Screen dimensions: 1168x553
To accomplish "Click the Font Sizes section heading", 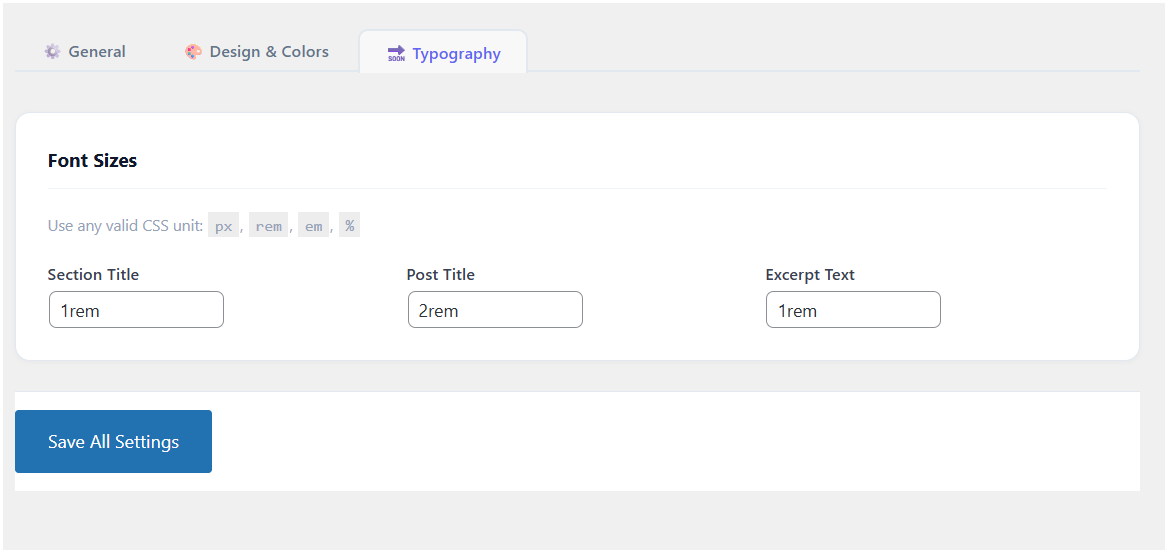I will (x=92, y=161).
